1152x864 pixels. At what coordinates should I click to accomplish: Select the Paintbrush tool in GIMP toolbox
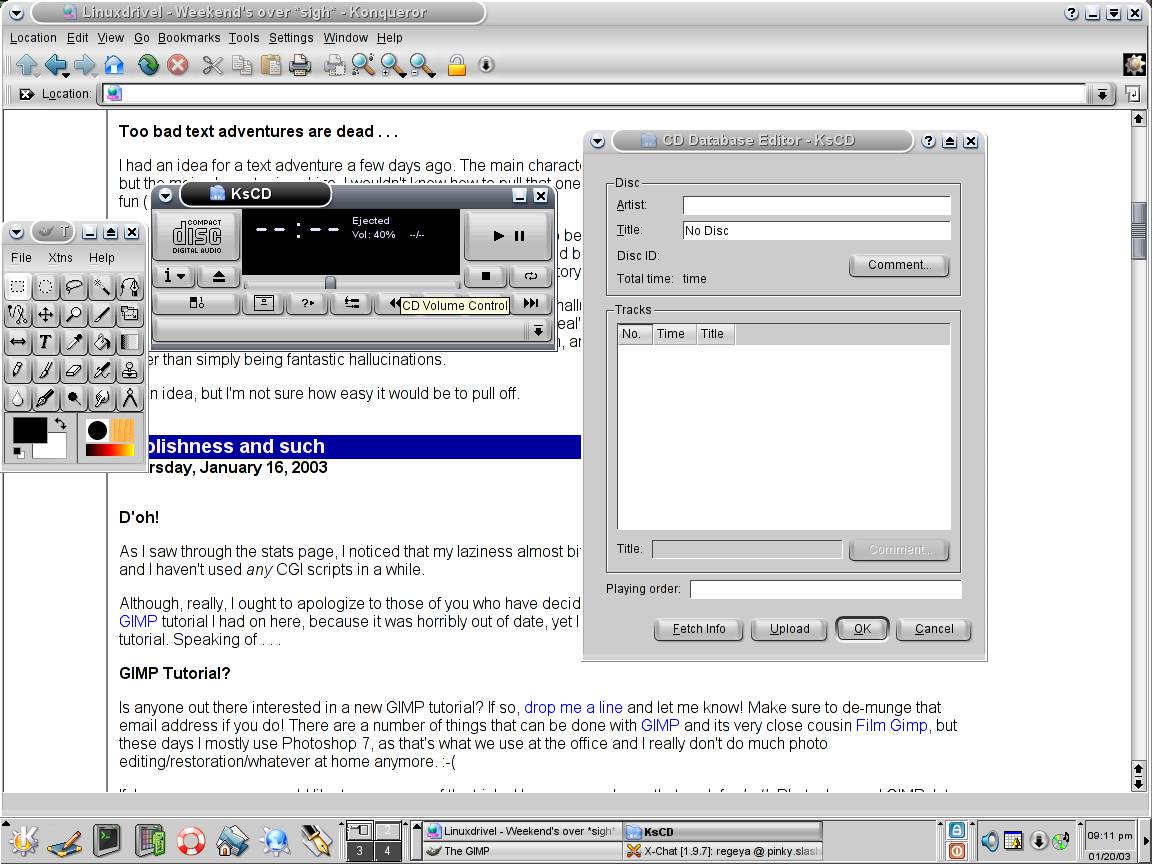(x=46, y=370)
